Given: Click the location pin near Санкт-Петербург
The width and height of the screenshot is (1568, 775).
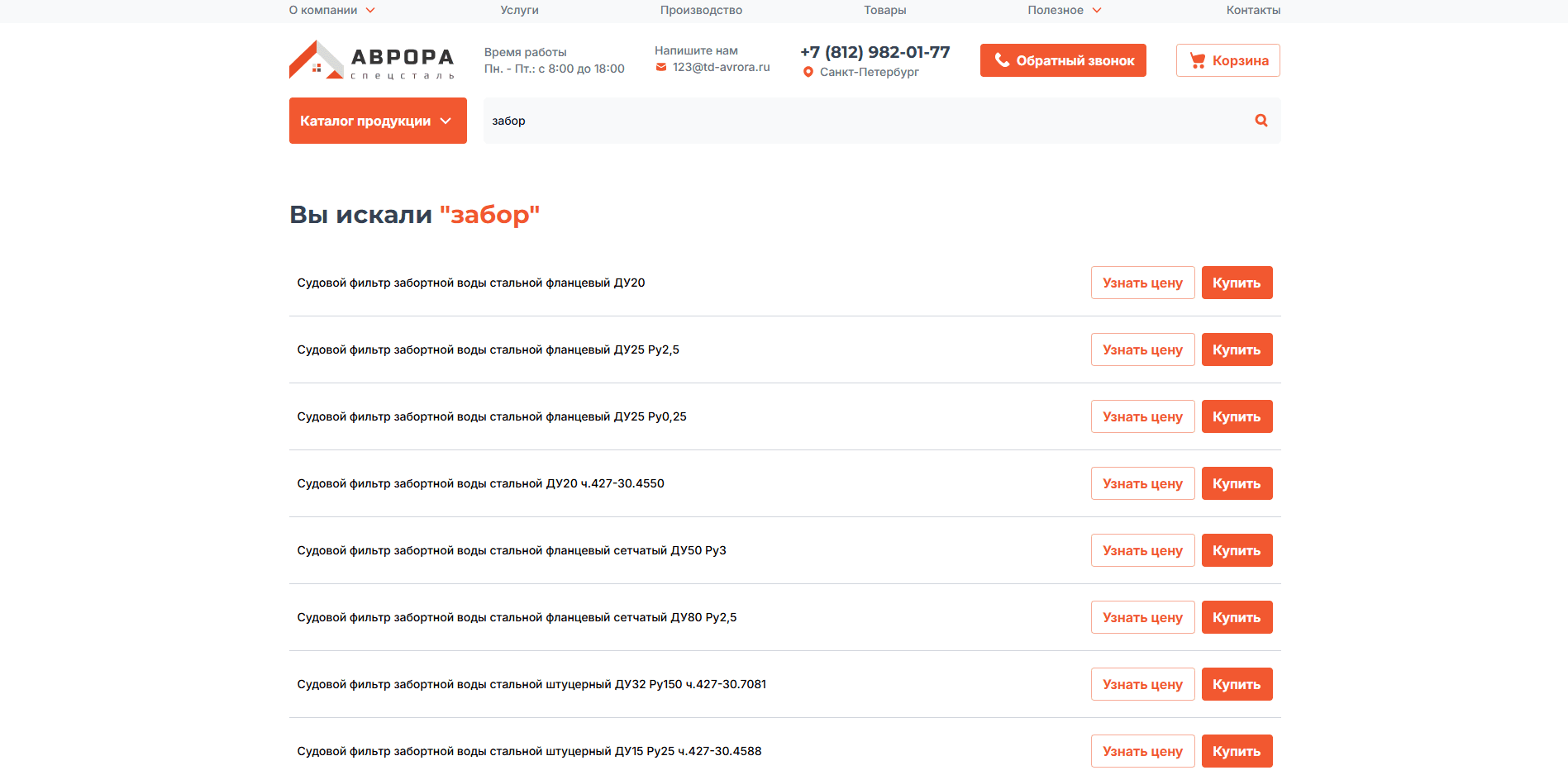Looking at the screenshot, I should 808,73.
